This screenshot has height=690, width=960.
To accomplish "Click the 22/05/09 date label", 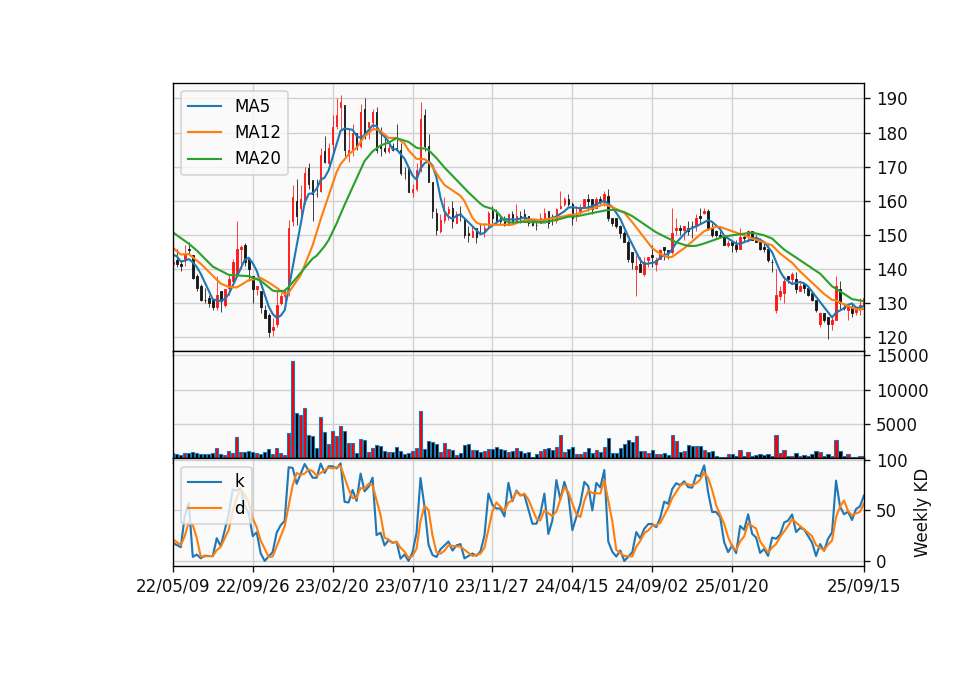I will pos(173,586).
